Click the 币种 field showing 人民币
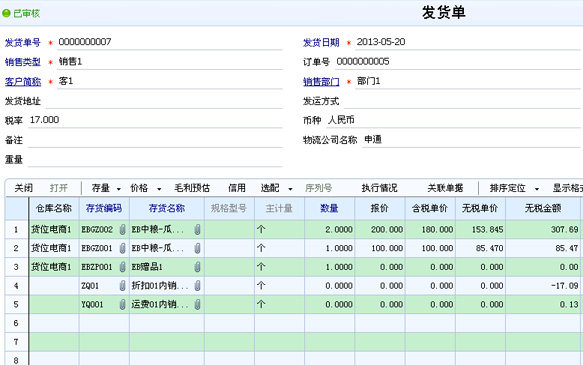This screenshot has width=583, height=365. click(453, 120)
